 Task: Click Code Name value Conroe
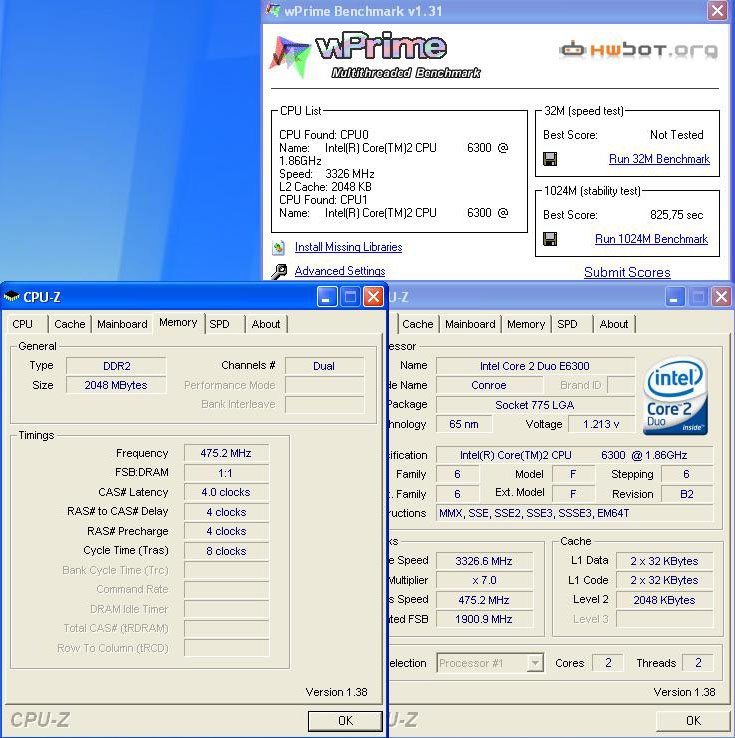click(x=489, y=385)
